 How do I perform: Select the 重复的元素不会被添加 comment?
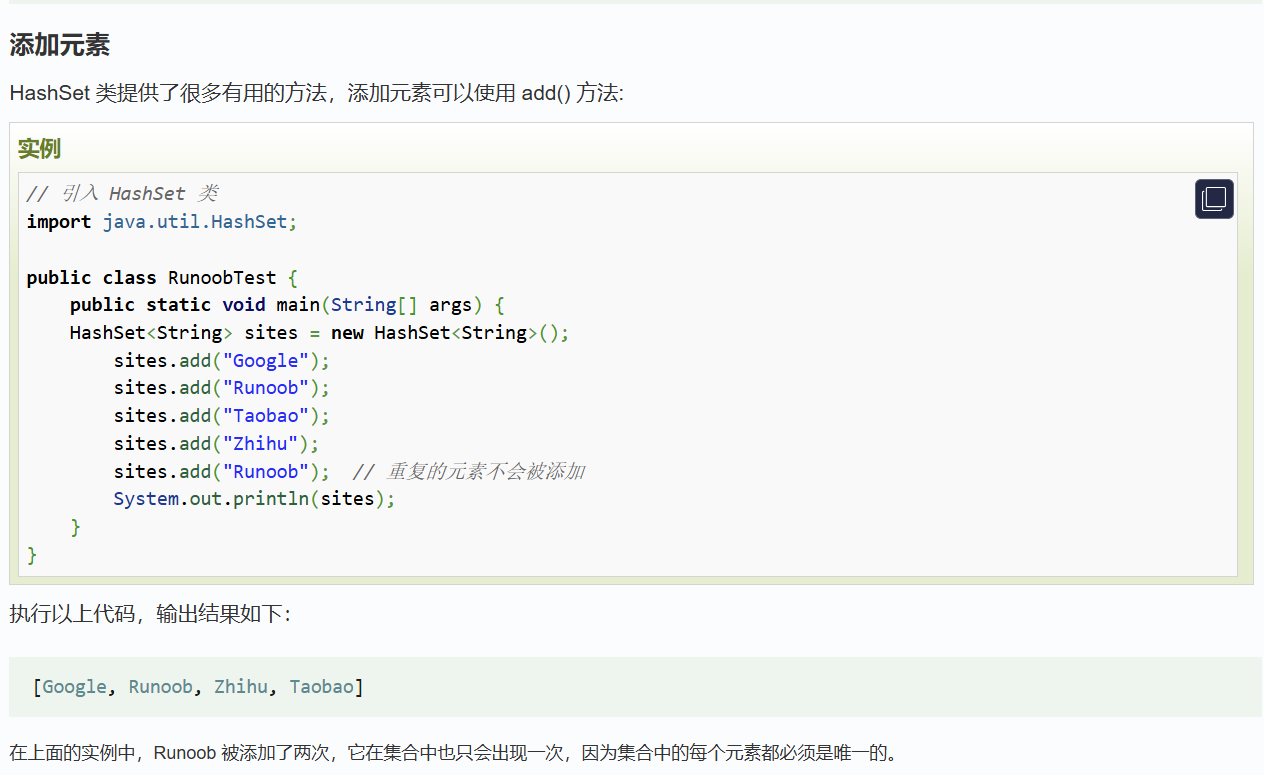click(490, 471)
